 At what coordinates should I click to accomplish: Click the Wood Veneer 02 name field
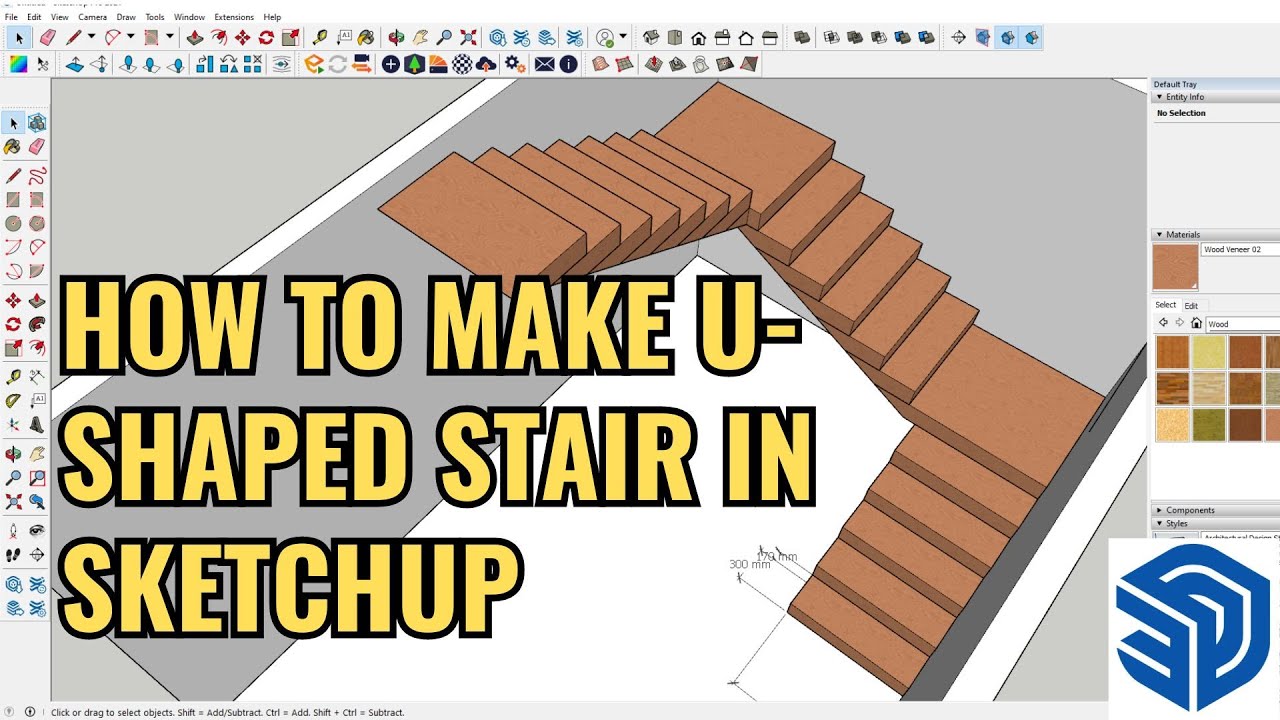(1240, 250)
